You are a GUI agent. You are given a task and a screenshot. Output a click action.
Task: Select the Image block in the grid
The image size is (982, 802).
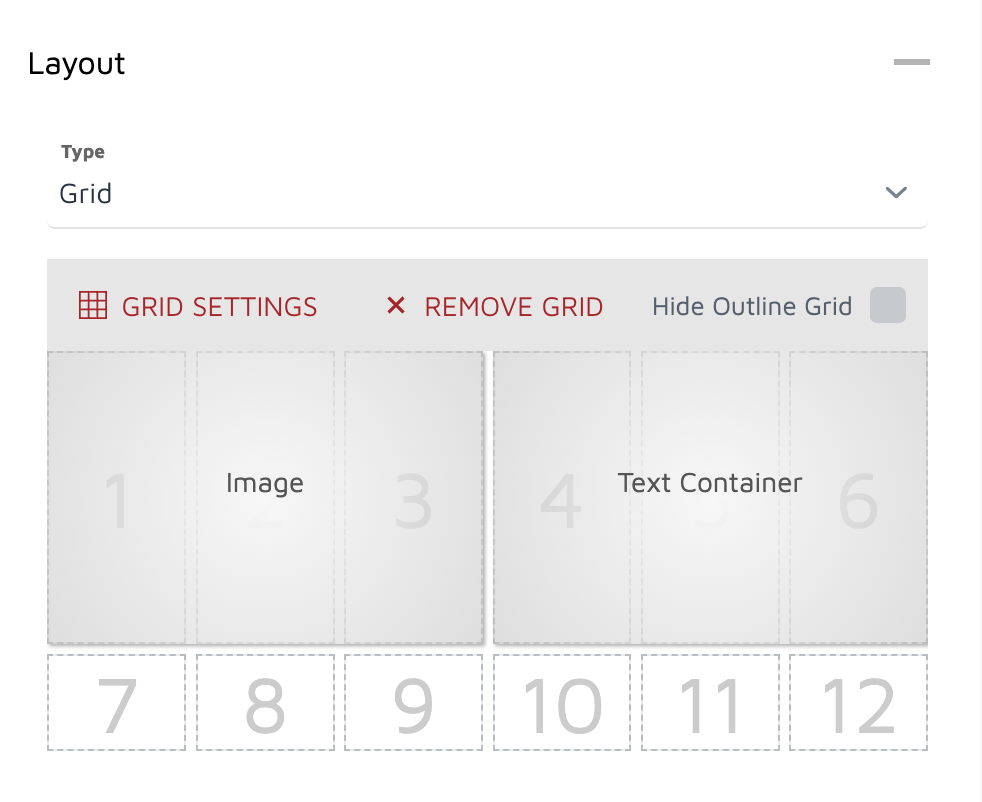coord(265,483)
